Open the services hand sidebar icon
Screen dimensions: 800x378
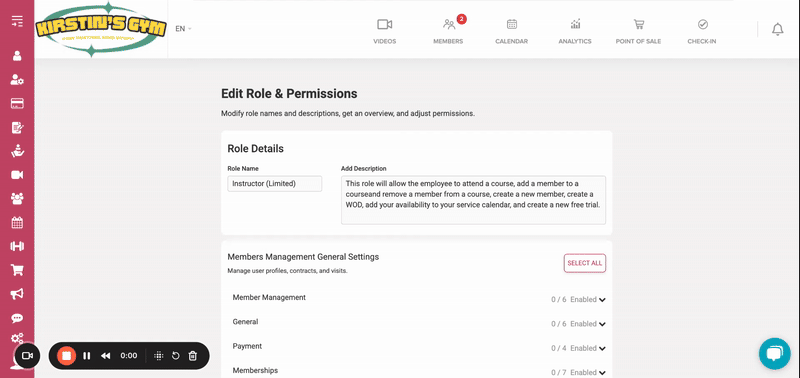(x=17, y=151)
